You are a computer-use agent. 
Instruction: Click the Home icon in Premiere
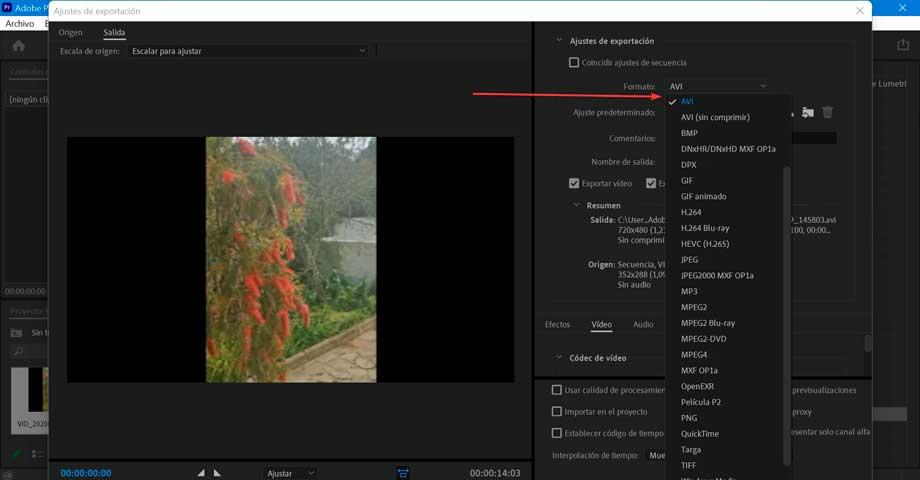(x=19, y=46)
